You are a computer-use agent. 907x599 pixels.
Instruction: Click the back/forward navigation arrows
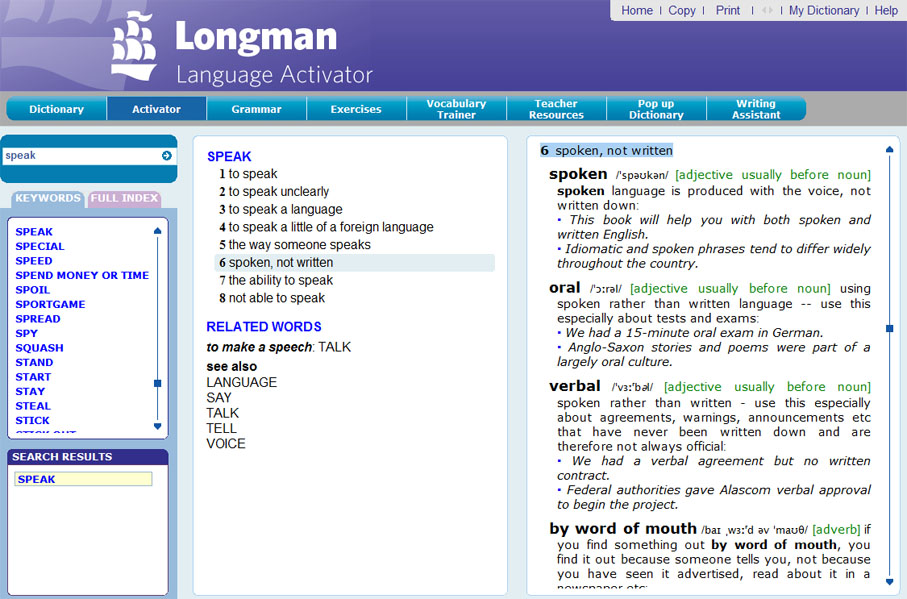pyautogui.click(x=767, y=11)
